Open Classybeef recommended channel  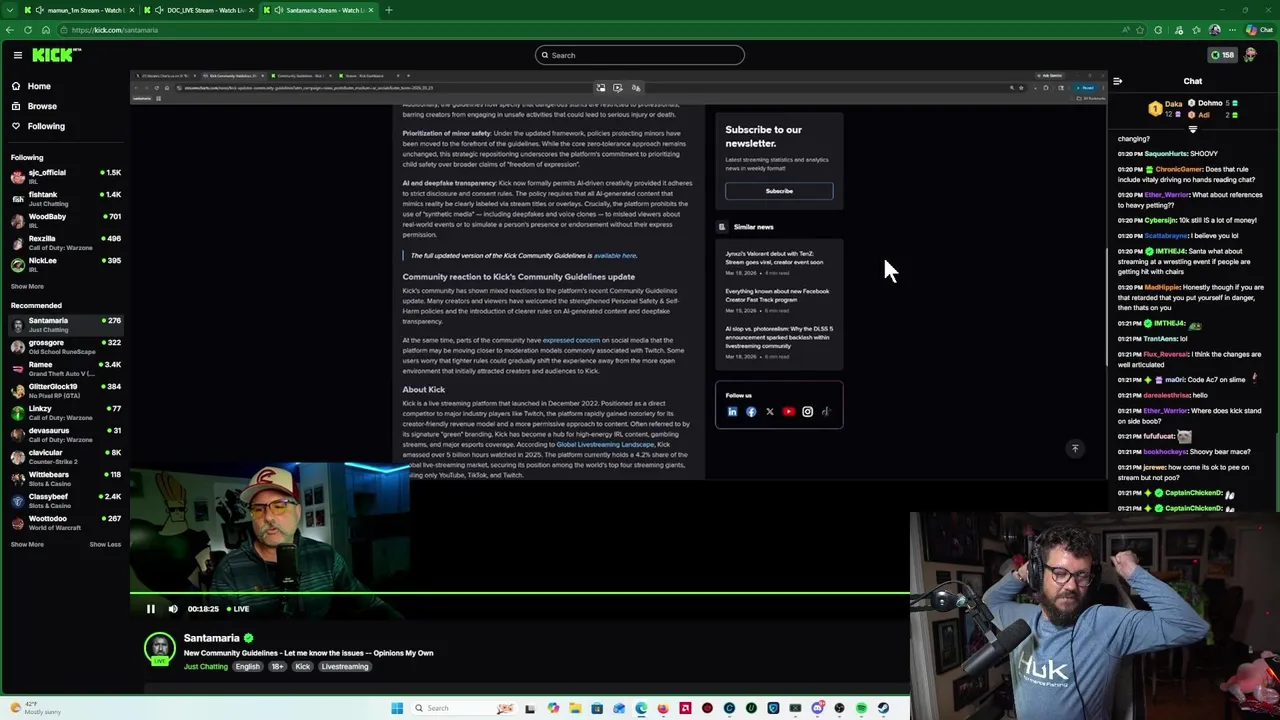65,501
